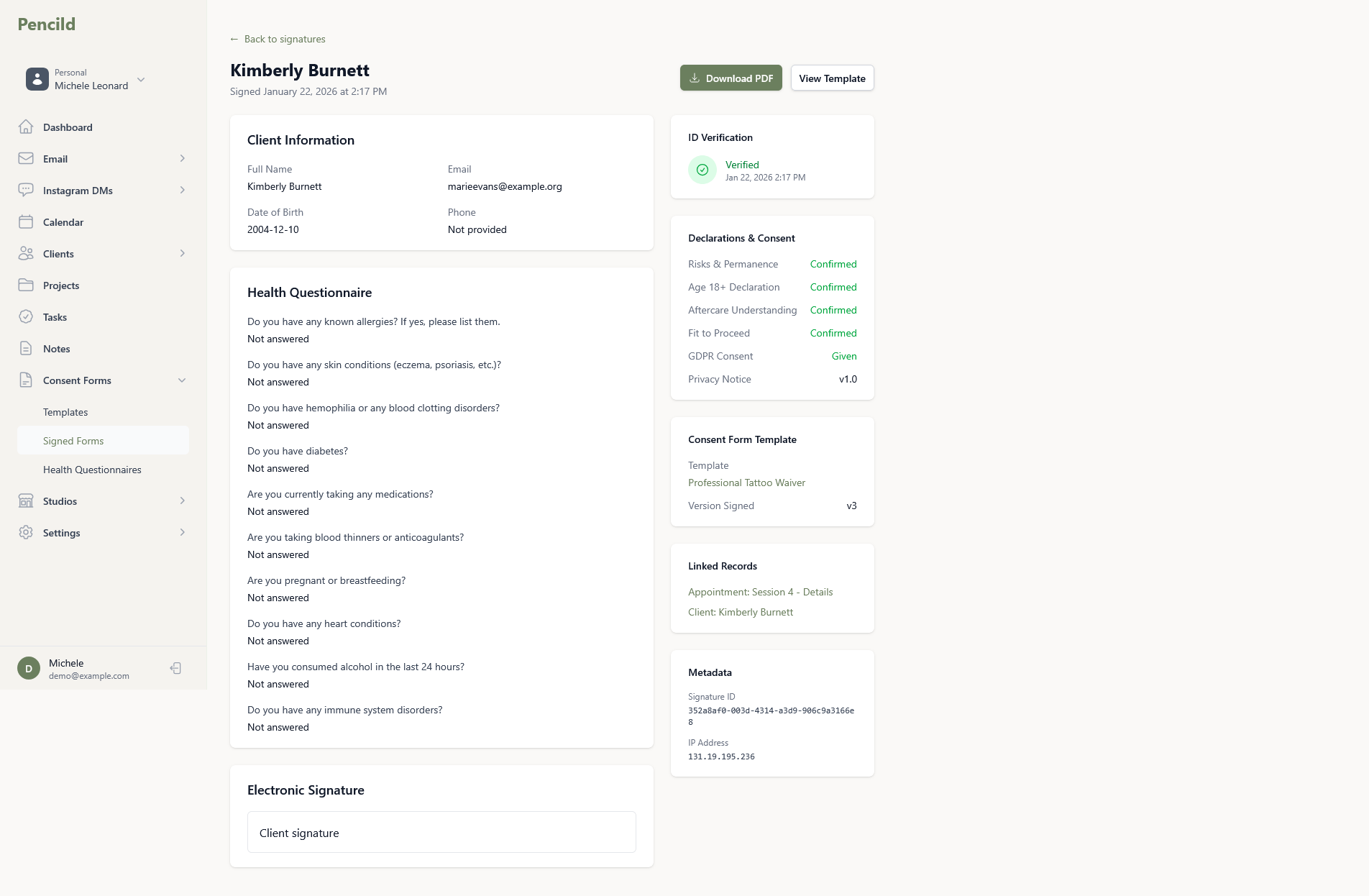This screenshot has width=1369, height=896.
Task: Open the Tasks checkmark icon
Action: click(x=27, y=316)
